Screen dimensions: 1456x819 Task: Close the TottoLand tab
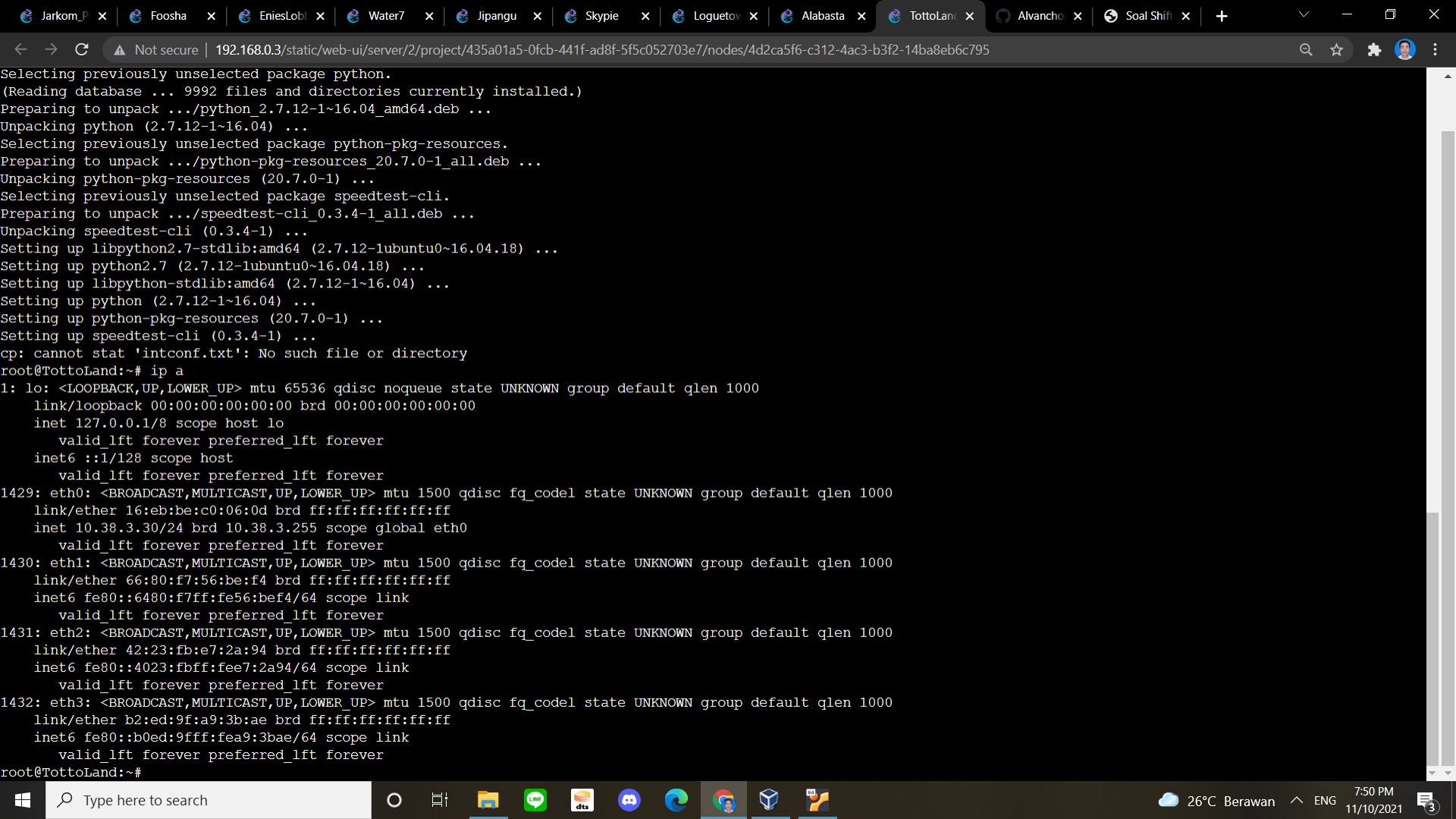(970, 16)
